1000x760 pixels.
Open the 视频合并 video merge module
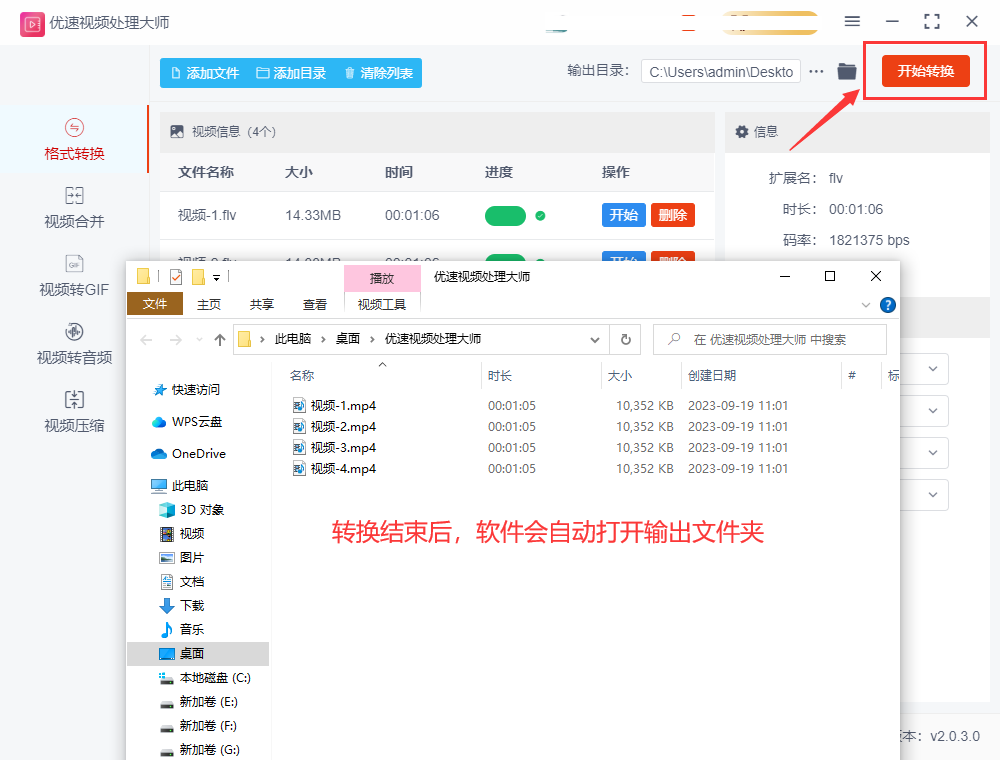point(74,207)
